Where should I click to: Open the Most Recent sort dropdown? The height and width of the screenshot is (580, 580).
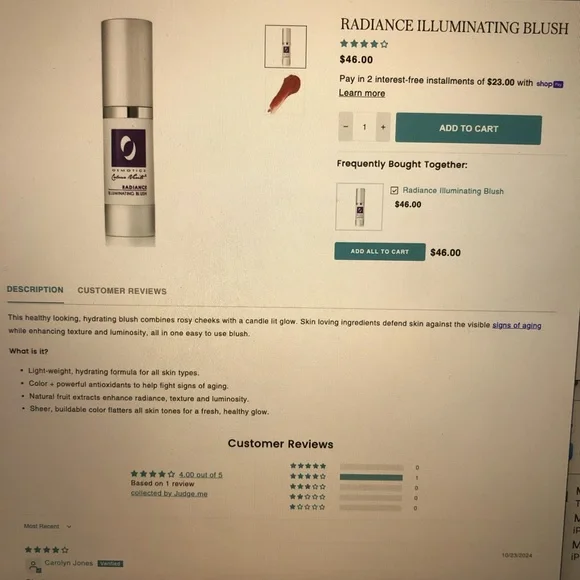click(47, 526)
